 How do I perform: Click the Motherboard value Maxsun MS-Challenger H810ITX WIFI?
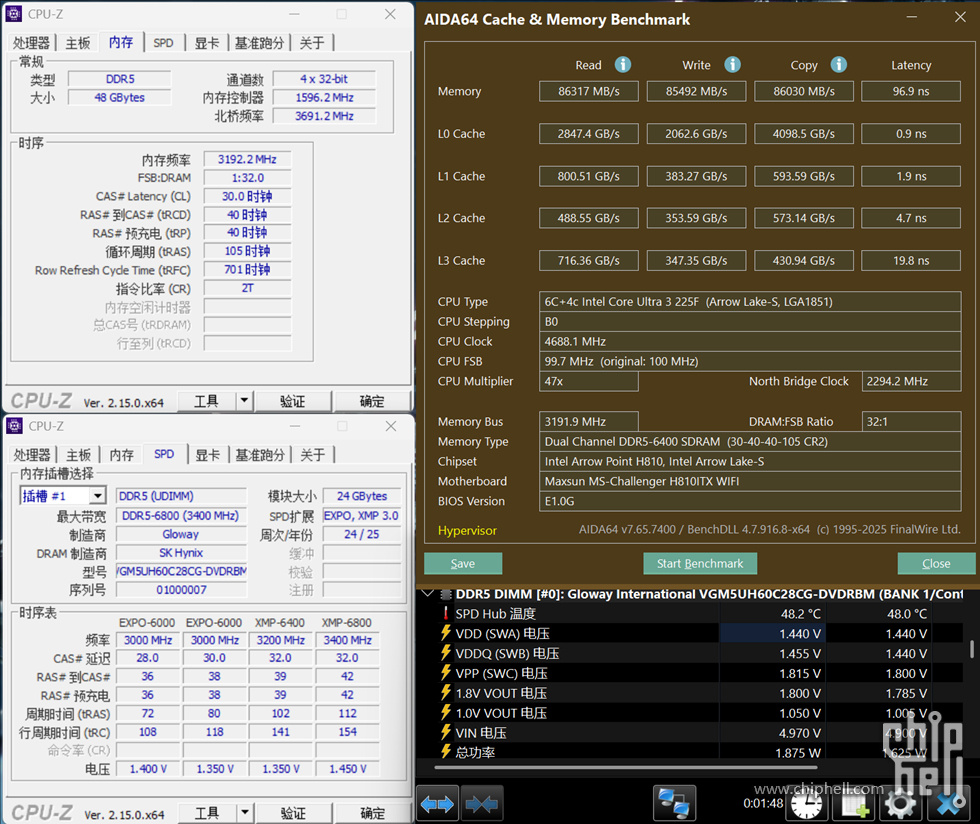coord(750,481)
